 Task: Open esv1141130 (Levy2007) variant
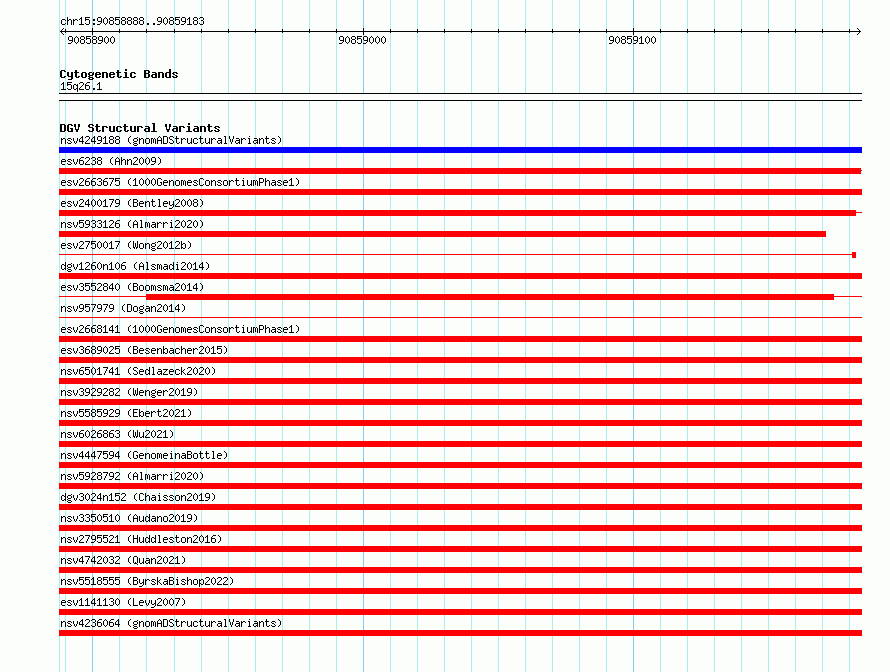pyautogui.click(x=123, y=602)
